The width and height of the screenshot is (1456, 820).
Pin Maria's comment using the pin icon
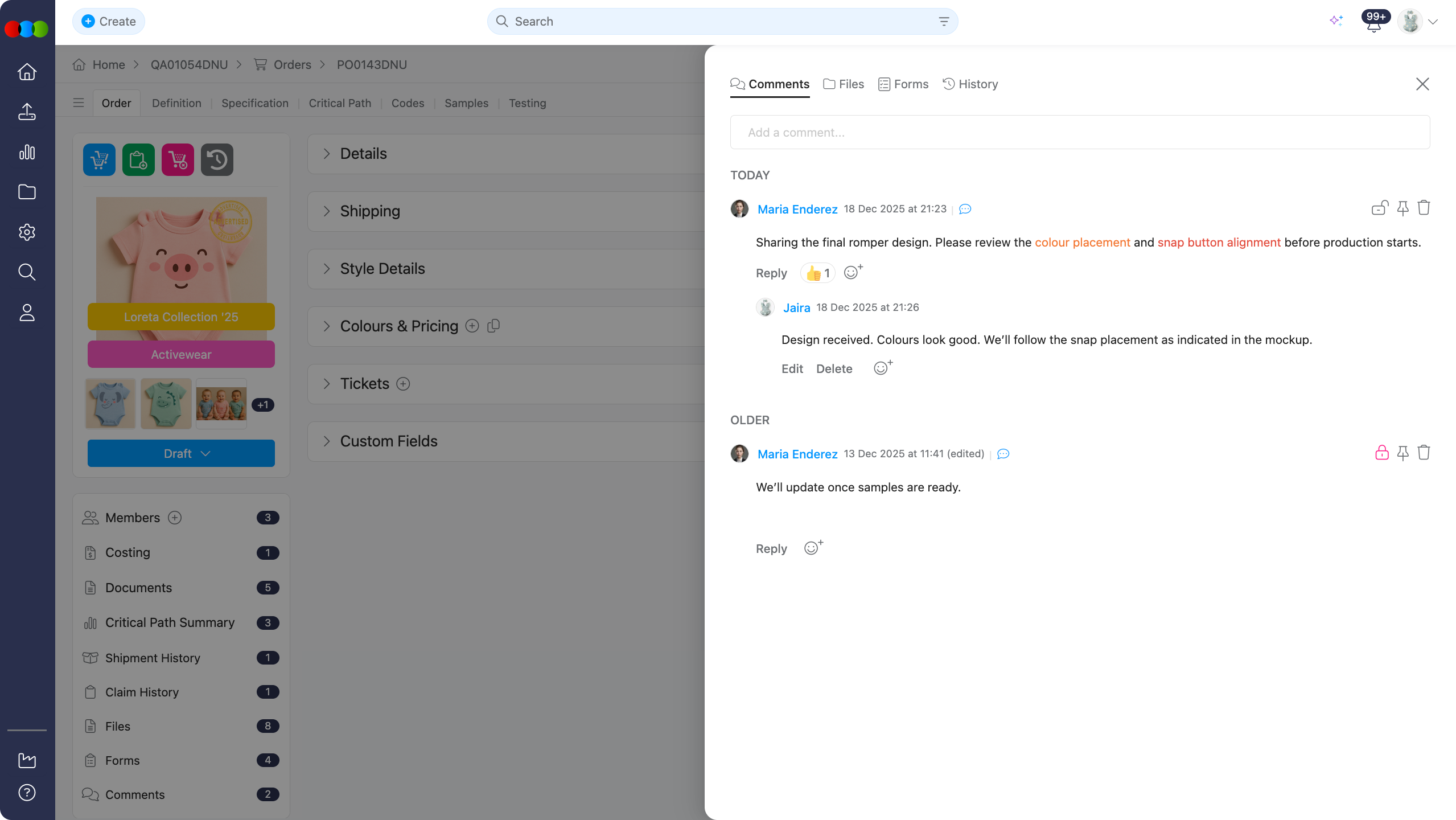click(1402, 208)
